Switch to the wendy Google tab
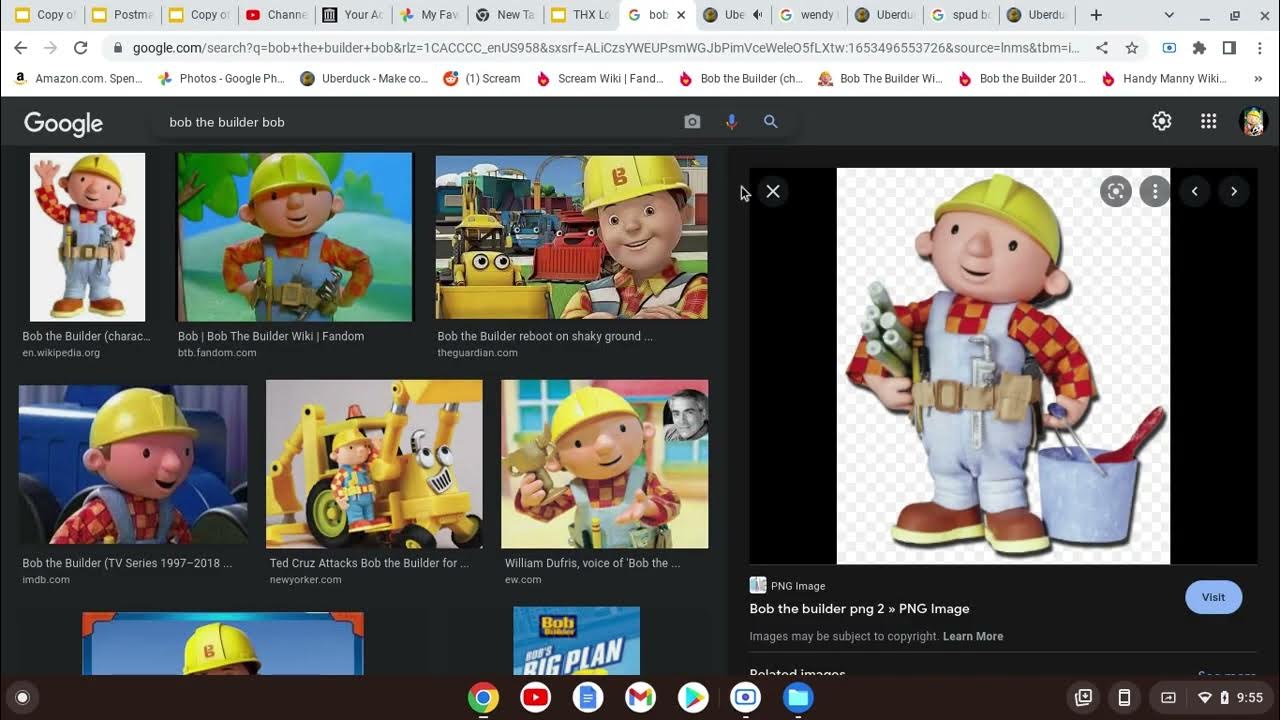 pos(808,15)
